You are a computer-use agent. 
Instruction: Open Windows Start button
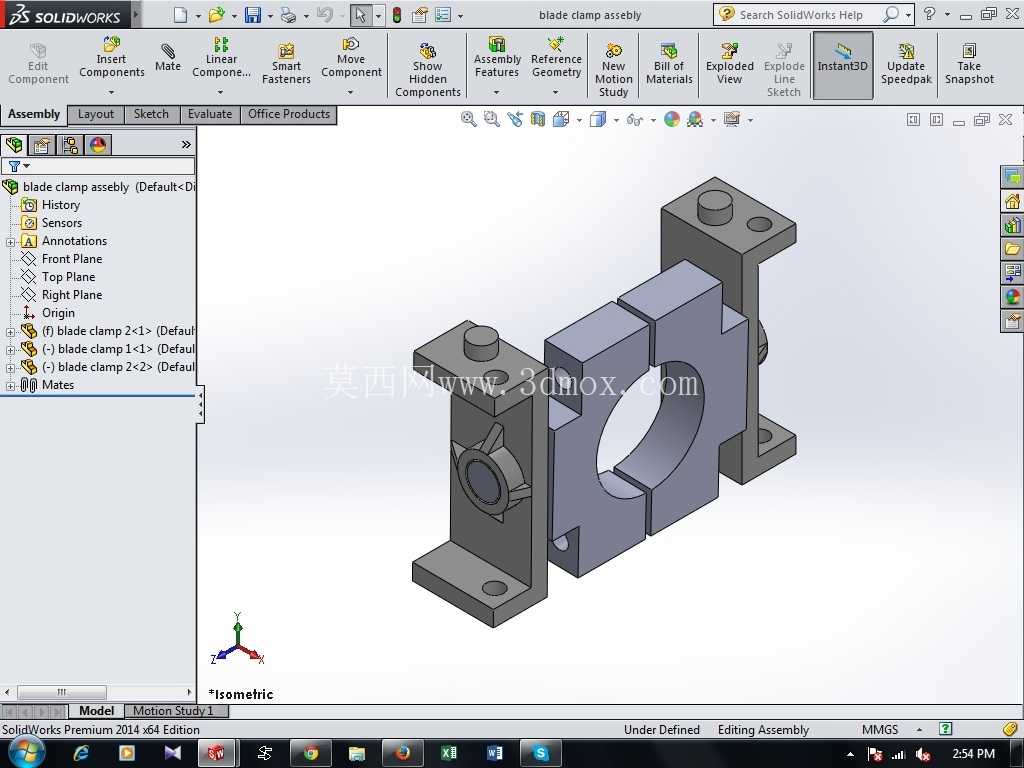click(25, 754)
